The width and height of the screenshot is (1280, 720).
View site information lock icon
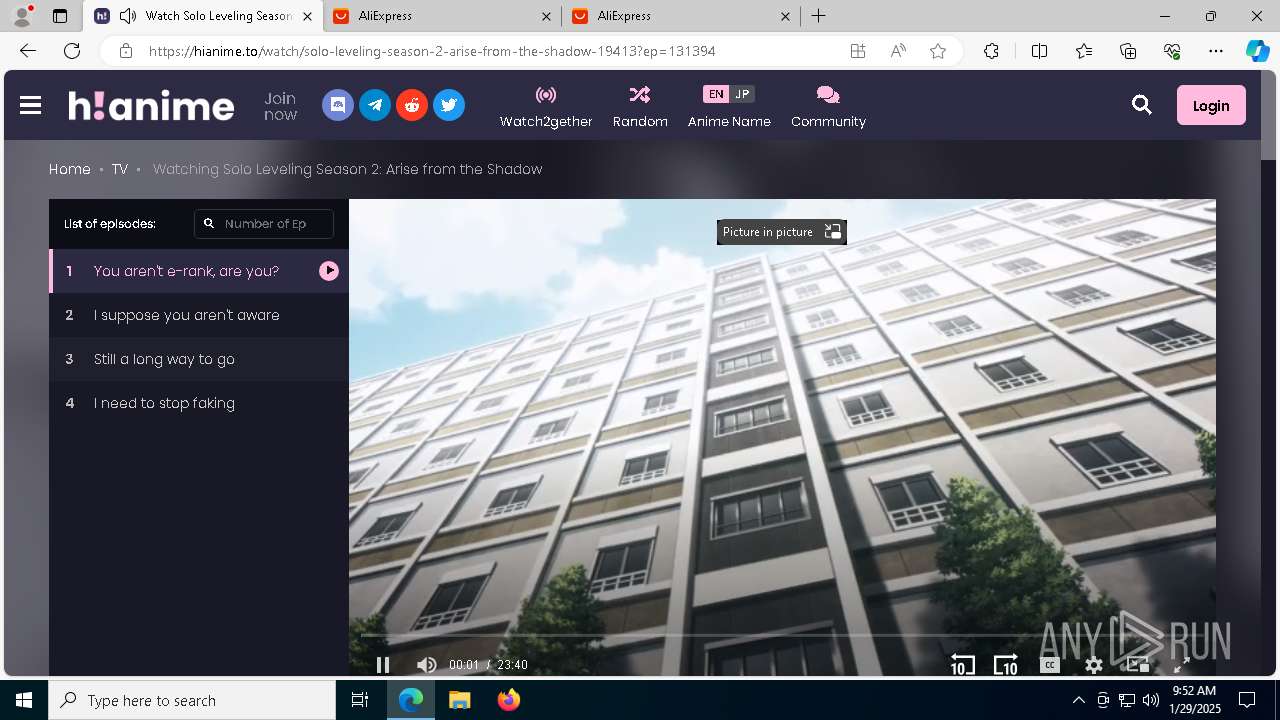point(125,51)
